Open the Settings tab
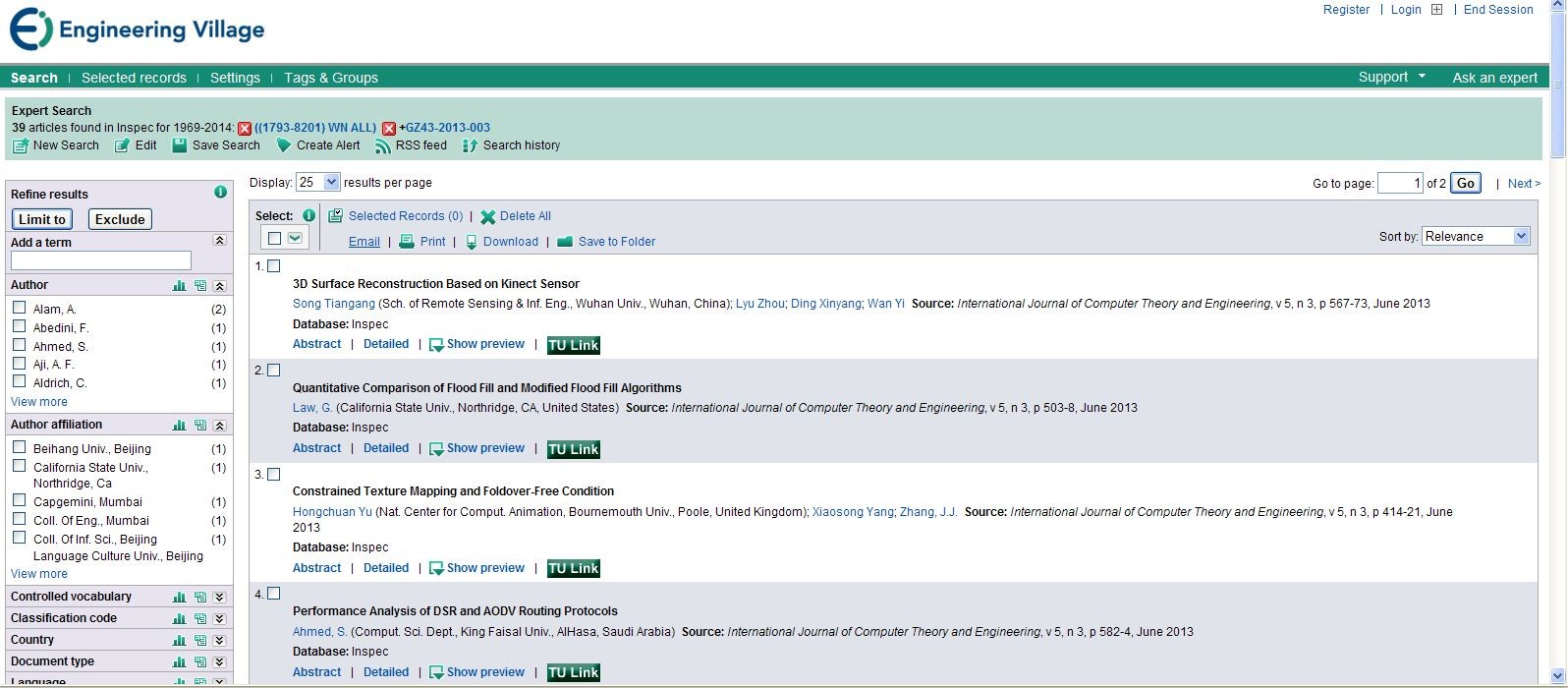Image resolution: width=1568 pixels, height=688 pixels. pyautogui.click(x=235, y=78)
